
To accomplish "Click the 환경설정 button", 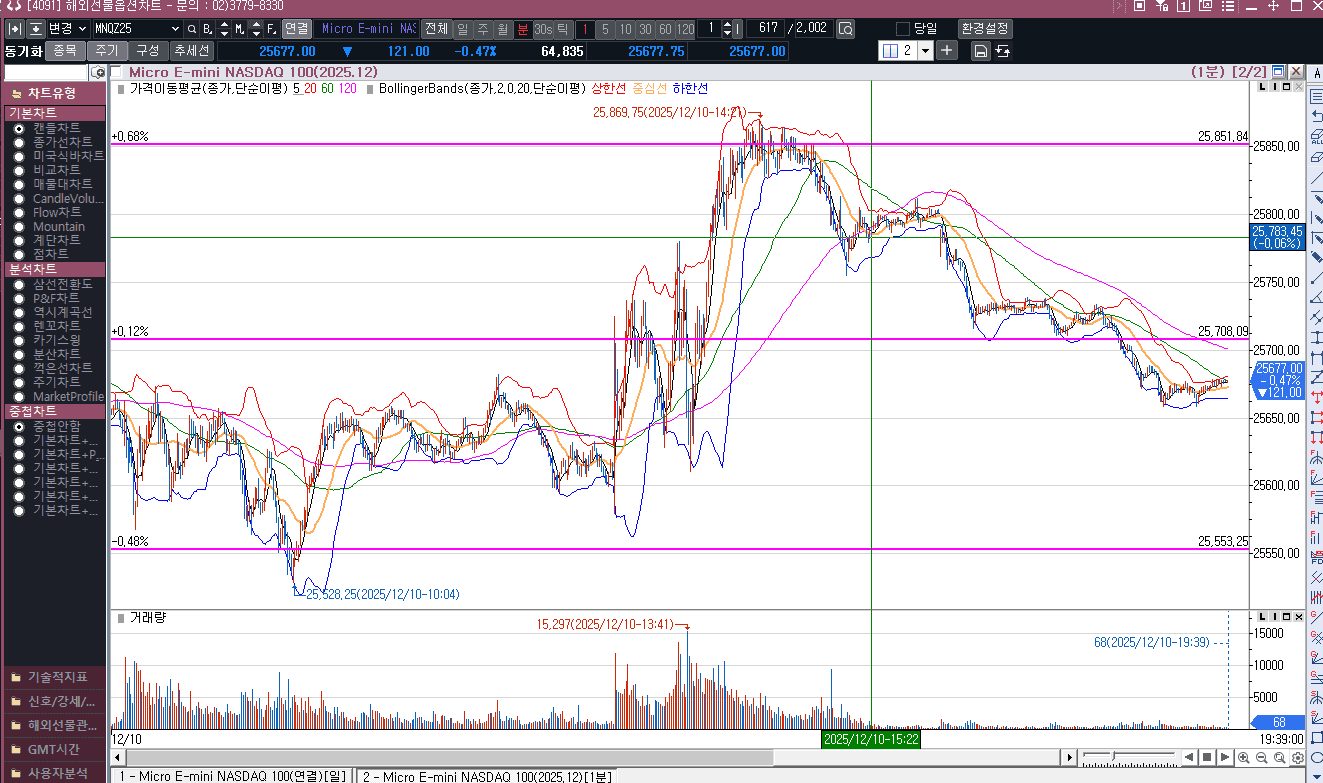I will click(984, 29).
